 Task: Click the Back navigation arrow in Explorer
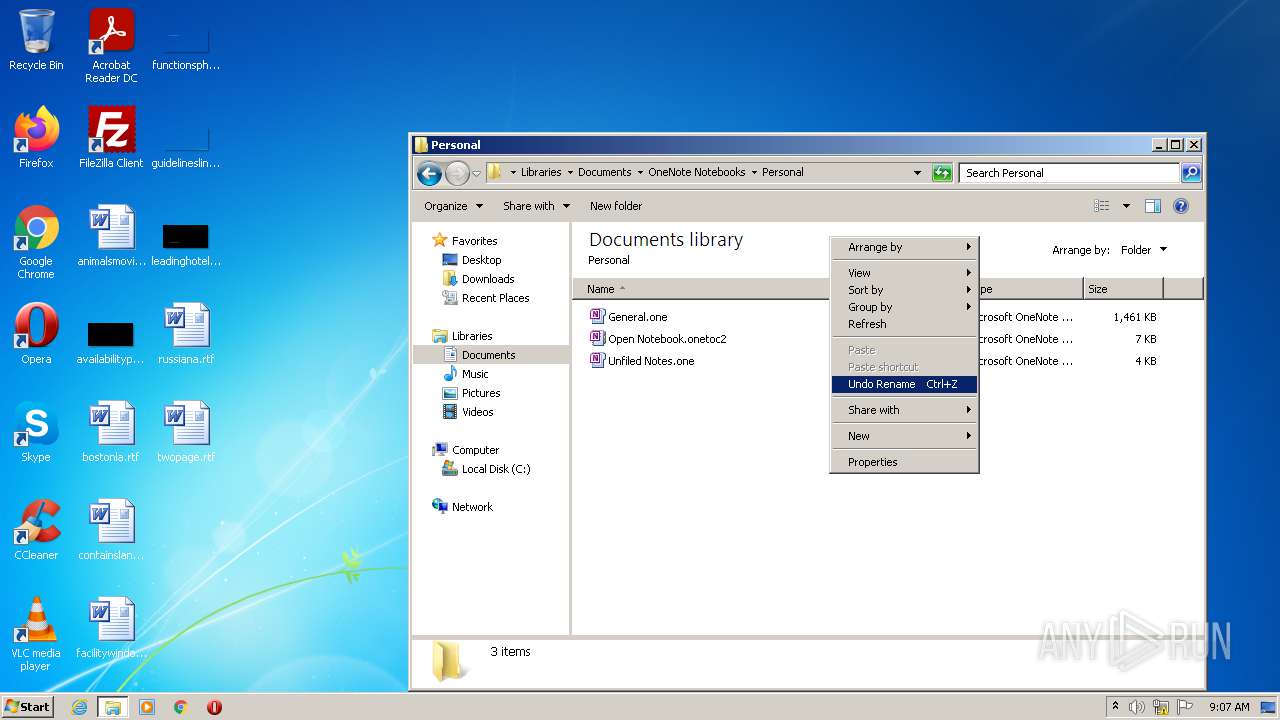pyautogui.click(x=429, y=173)
